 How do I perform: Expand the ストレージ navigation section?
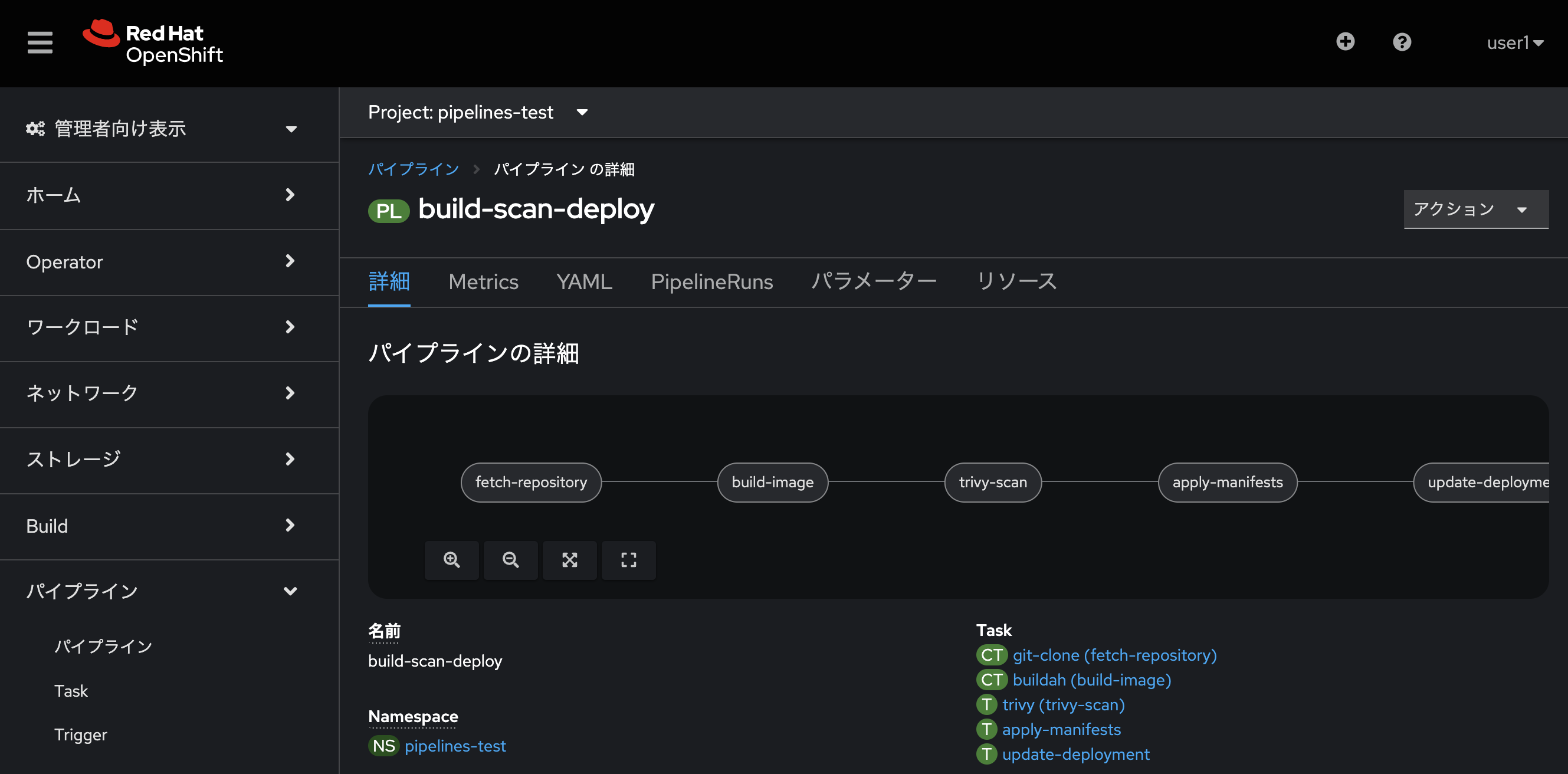(x=169, y=460)
